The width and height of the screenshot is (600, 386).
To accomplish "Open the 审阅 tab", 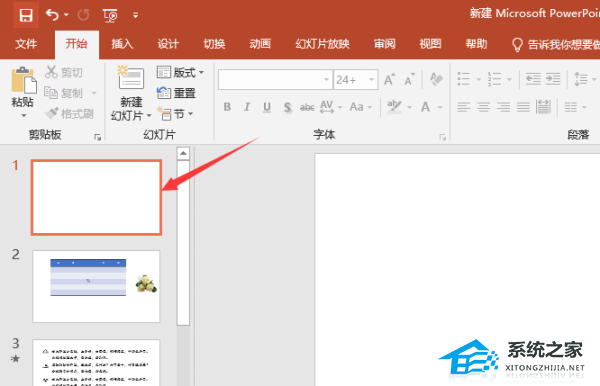I will [x=385, y=44].
